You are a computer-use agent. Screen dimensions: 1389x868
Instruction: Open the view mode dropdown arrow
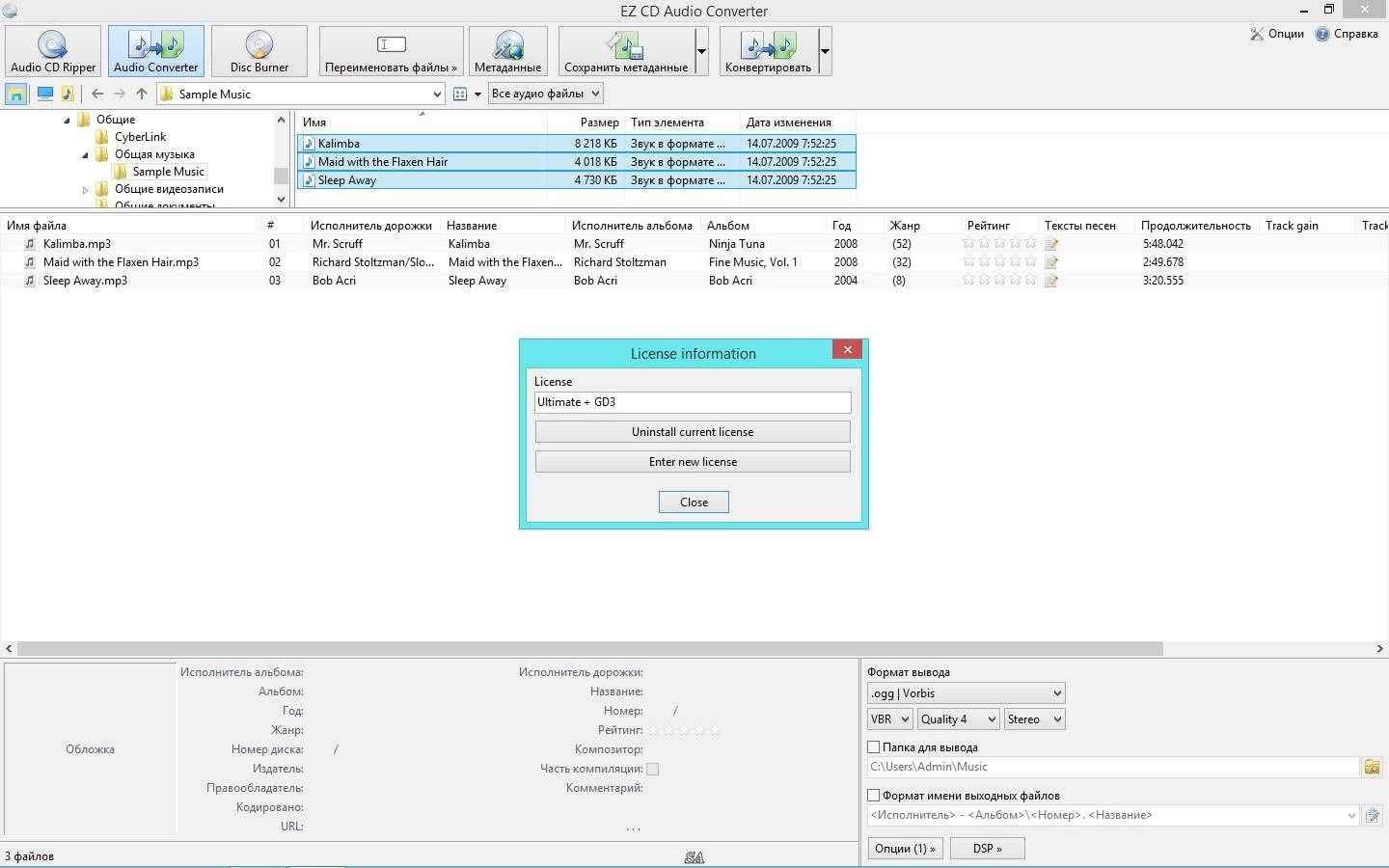(x=477, y=94)
